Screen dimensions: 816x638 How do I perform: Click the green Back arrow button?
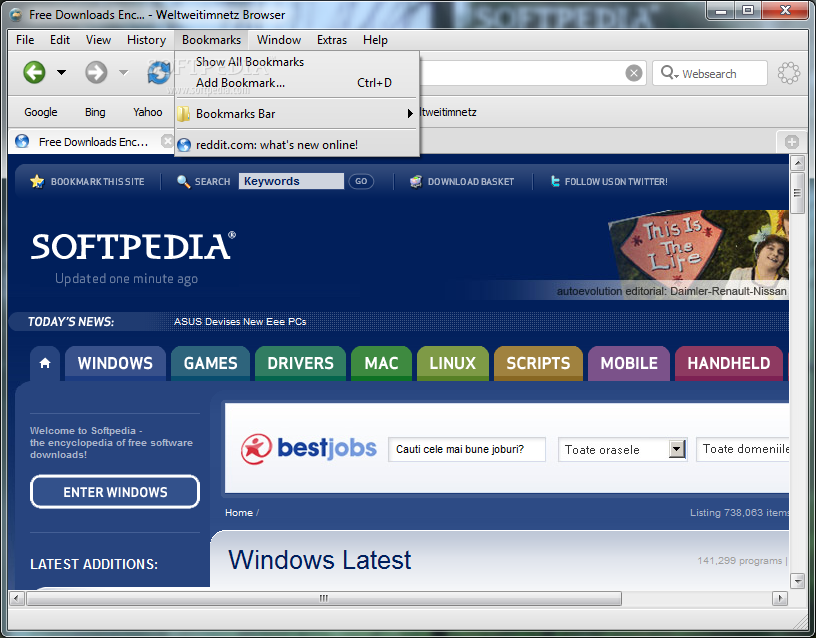coord(34,72)
